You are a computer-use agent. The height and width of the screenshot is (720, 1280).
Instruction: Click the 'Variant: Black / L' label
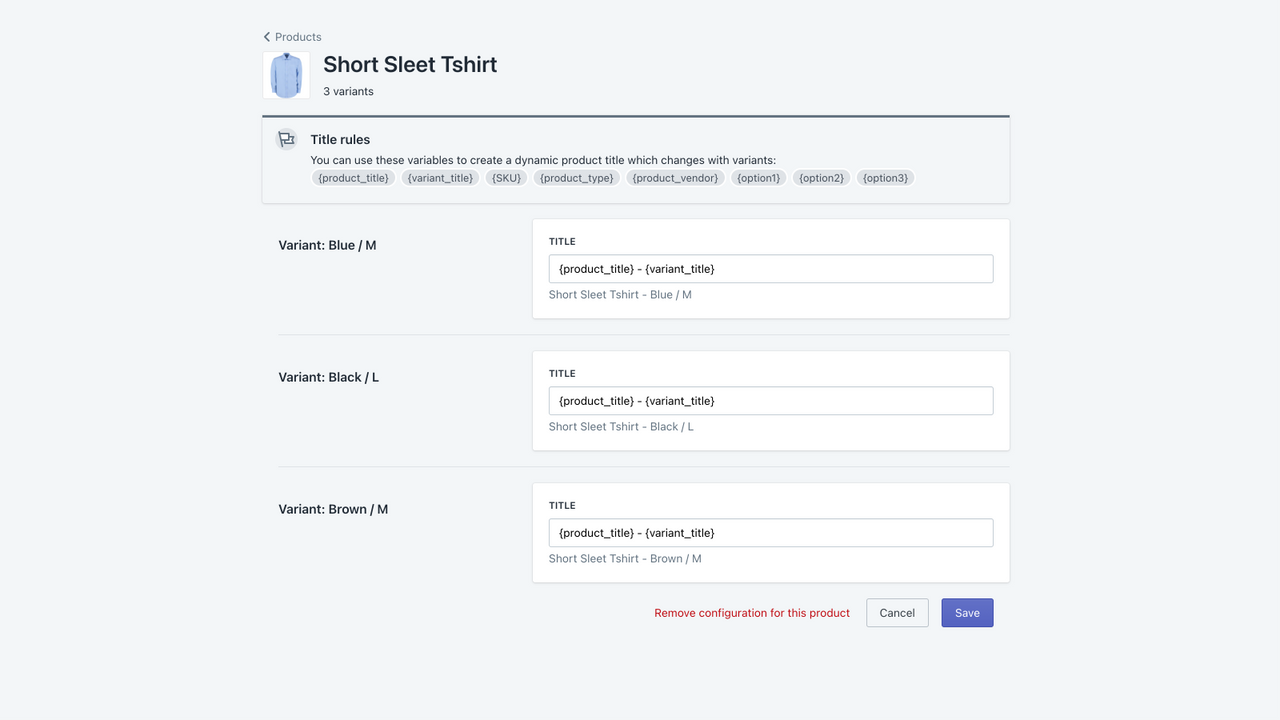(x=328, y=377)
